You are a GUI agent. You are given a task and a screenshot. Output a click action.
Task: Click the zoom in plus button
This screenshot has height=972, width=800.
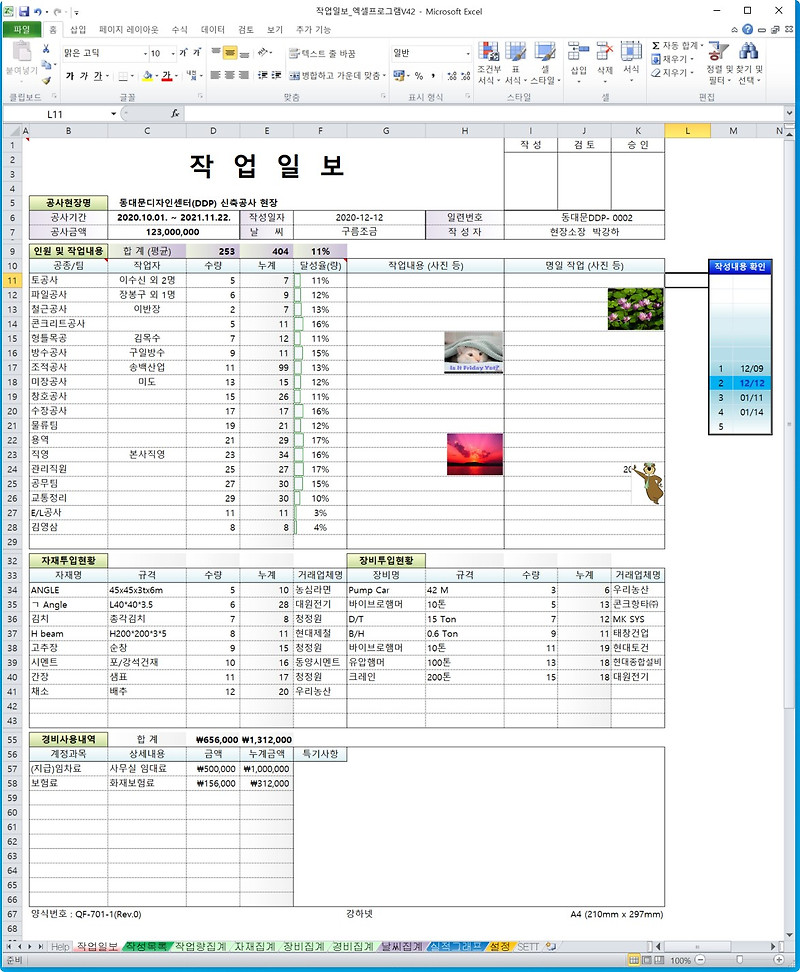[x=779, y=960]
